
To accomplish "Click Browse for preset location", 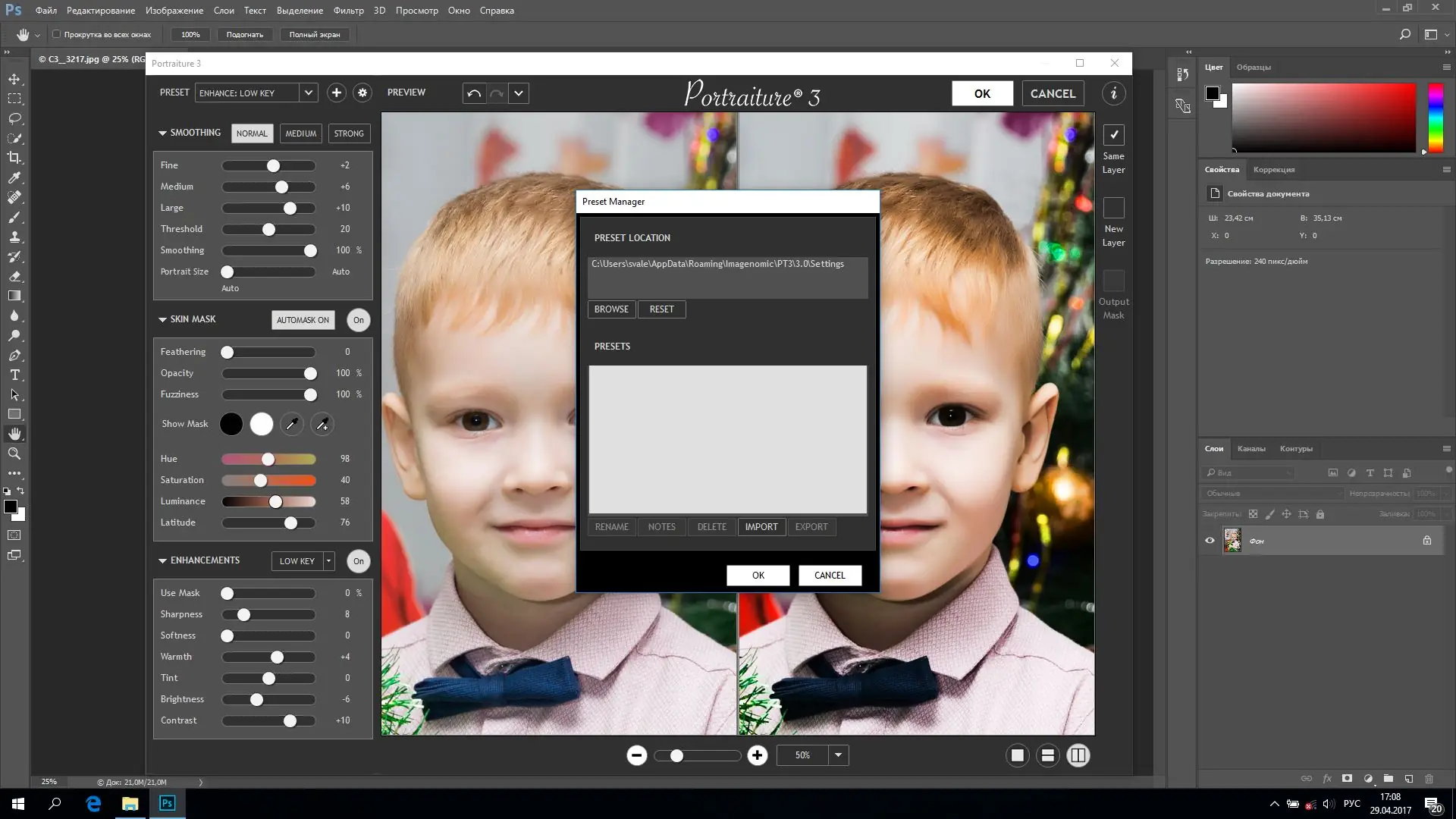I will point(611,309).
